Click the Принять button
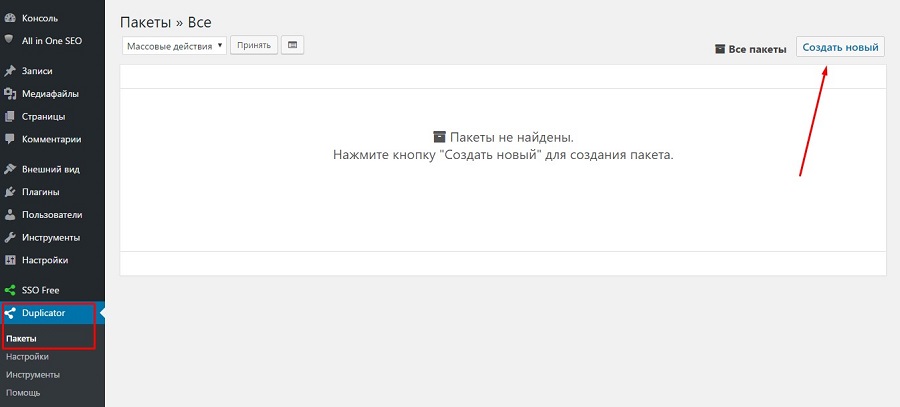The image size is (900, 407). click(254, 45)
